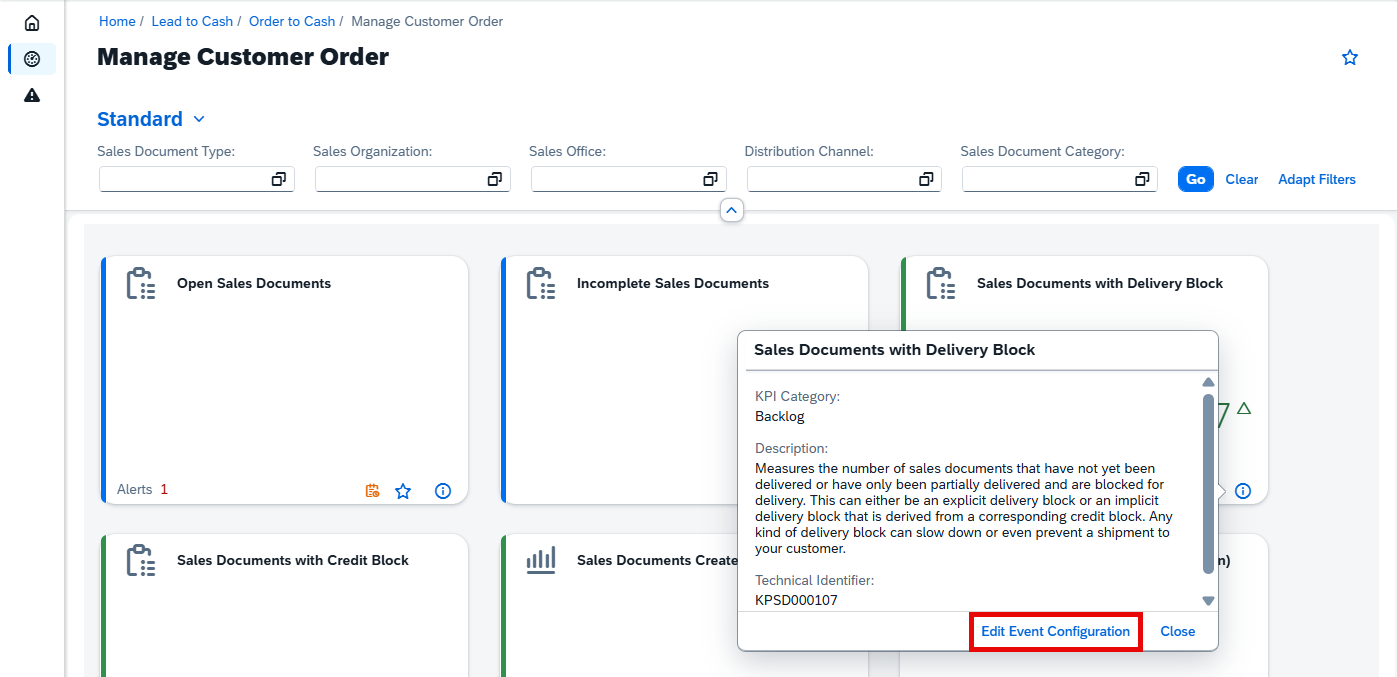The height and width of the screenshot is (677, 1397).
Task: Open the Home icon in sidebar
Action: [x=32, y=23]
